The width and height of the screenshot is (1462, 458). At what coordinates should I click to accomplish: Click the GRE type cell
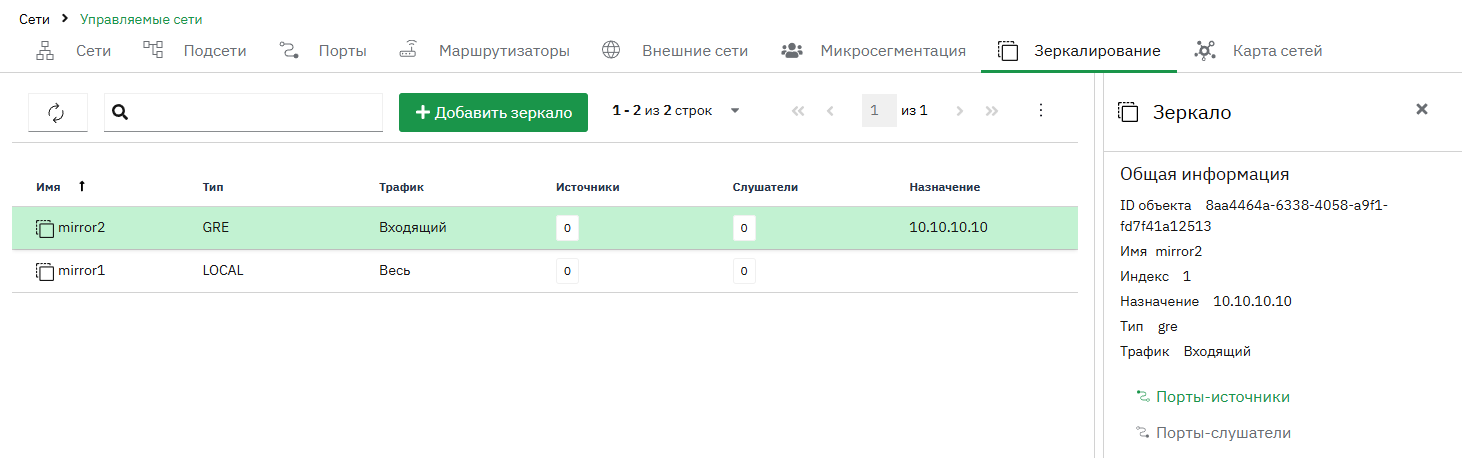[215, 228]
